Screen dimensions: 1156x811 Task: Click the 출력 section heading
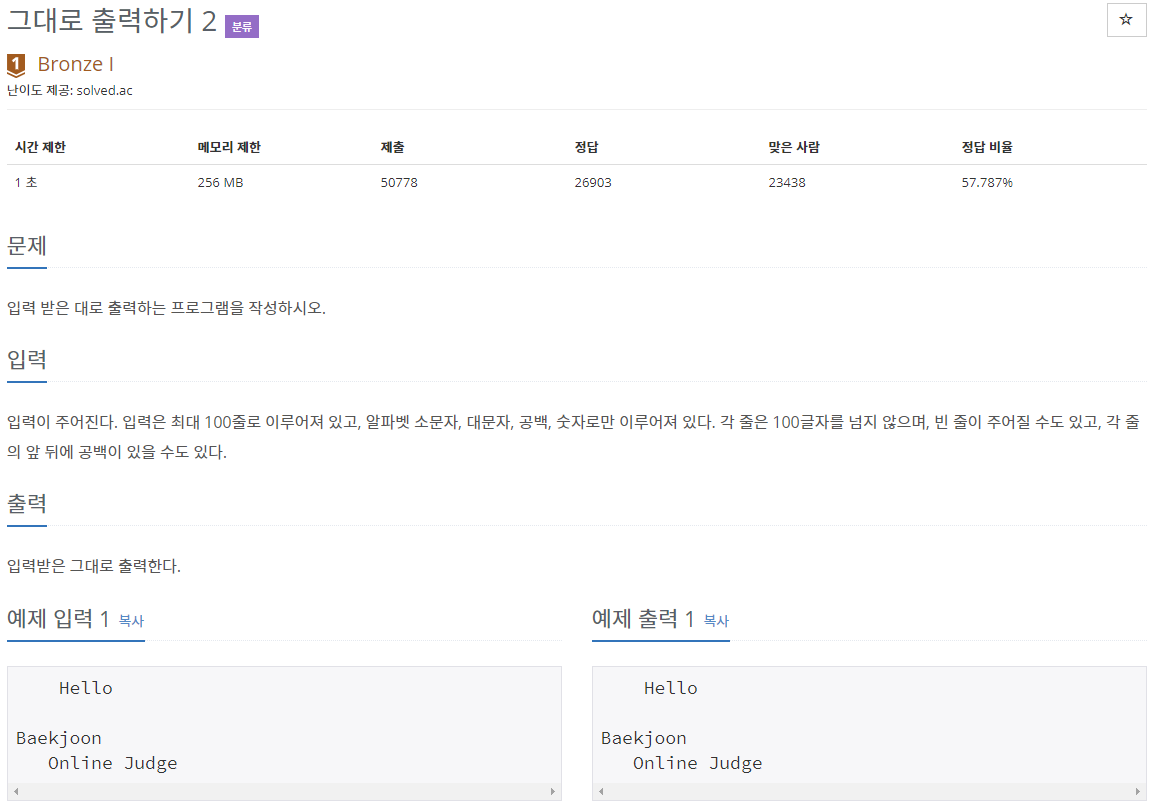click(27, 504)
